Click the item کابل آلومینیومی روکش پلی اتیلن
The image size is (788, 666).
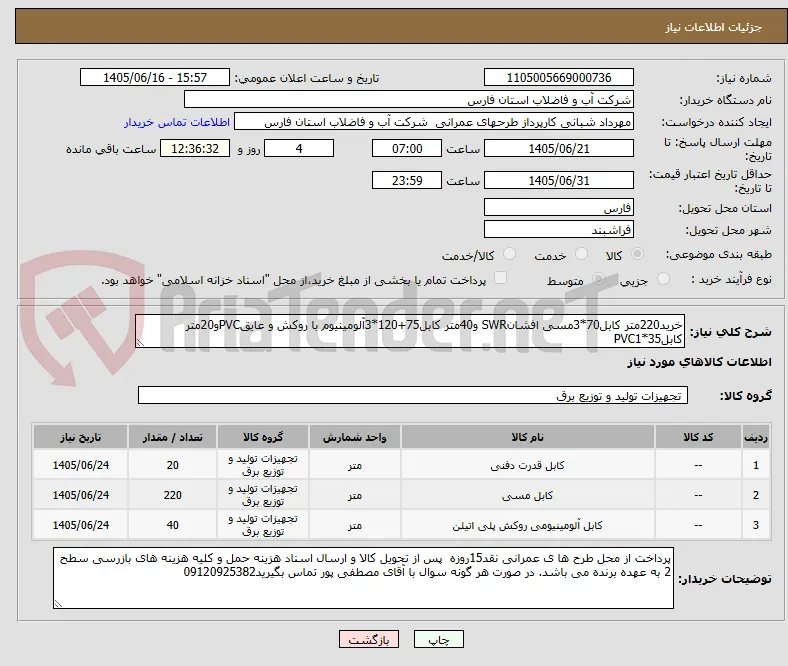tap(528, 526)
